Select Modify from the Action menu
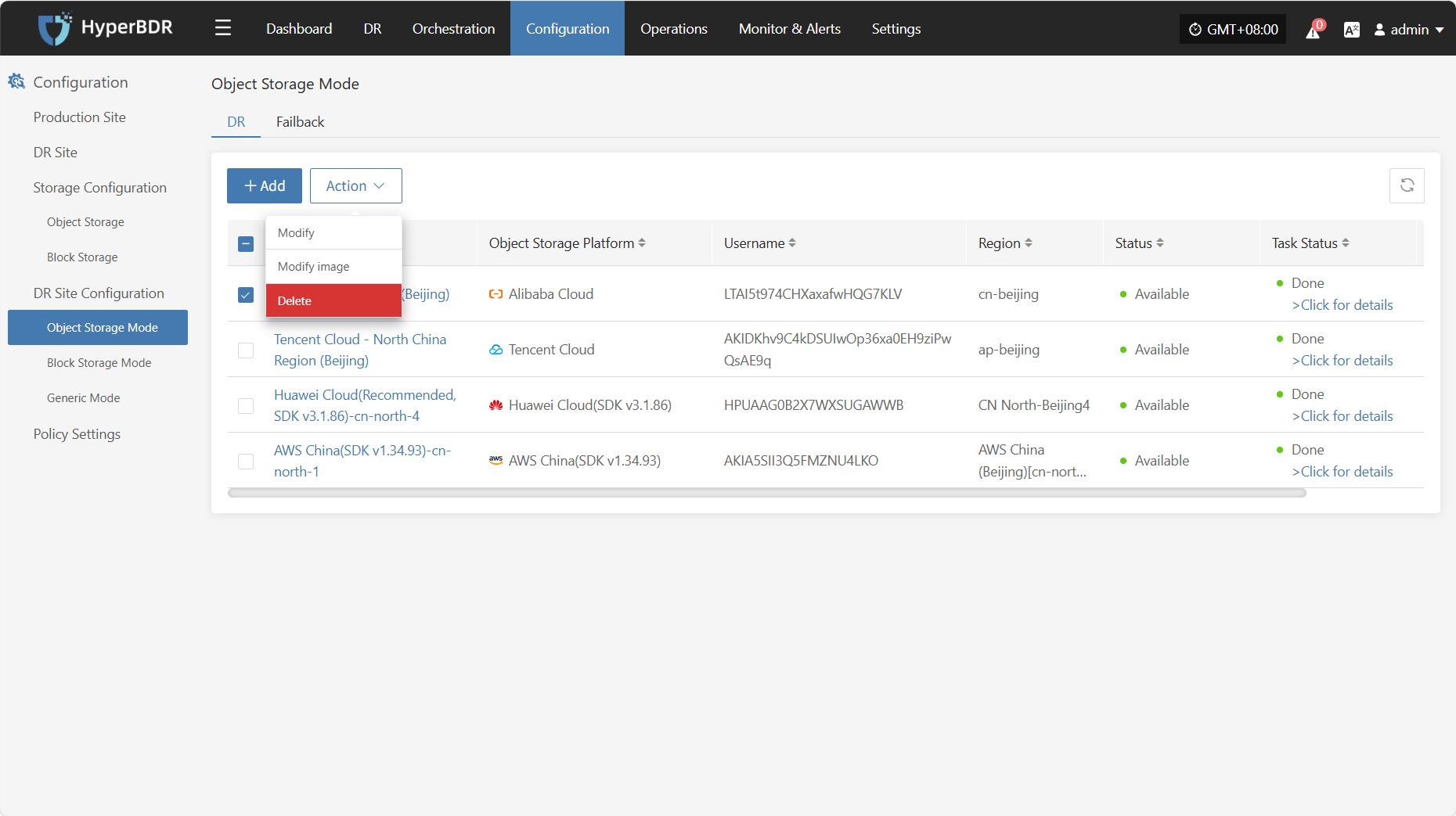Screen dimensions: 1456x816 point(334,233)
